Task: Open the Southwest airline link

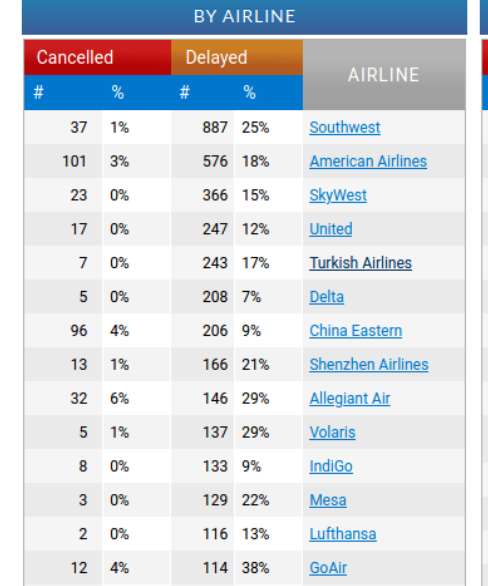Action: tap(345, 127)
